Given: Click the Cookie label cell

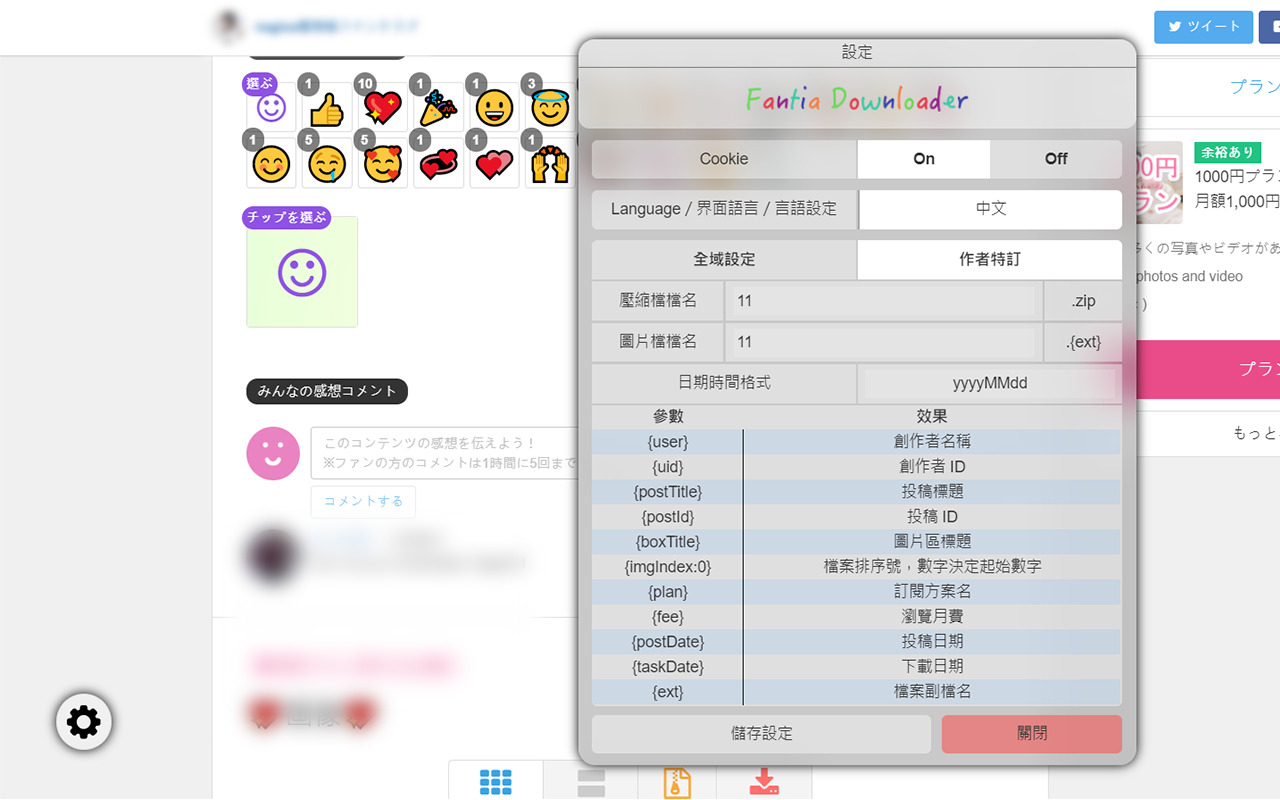Looking at the screenshot, I should [x=724, y=159].
